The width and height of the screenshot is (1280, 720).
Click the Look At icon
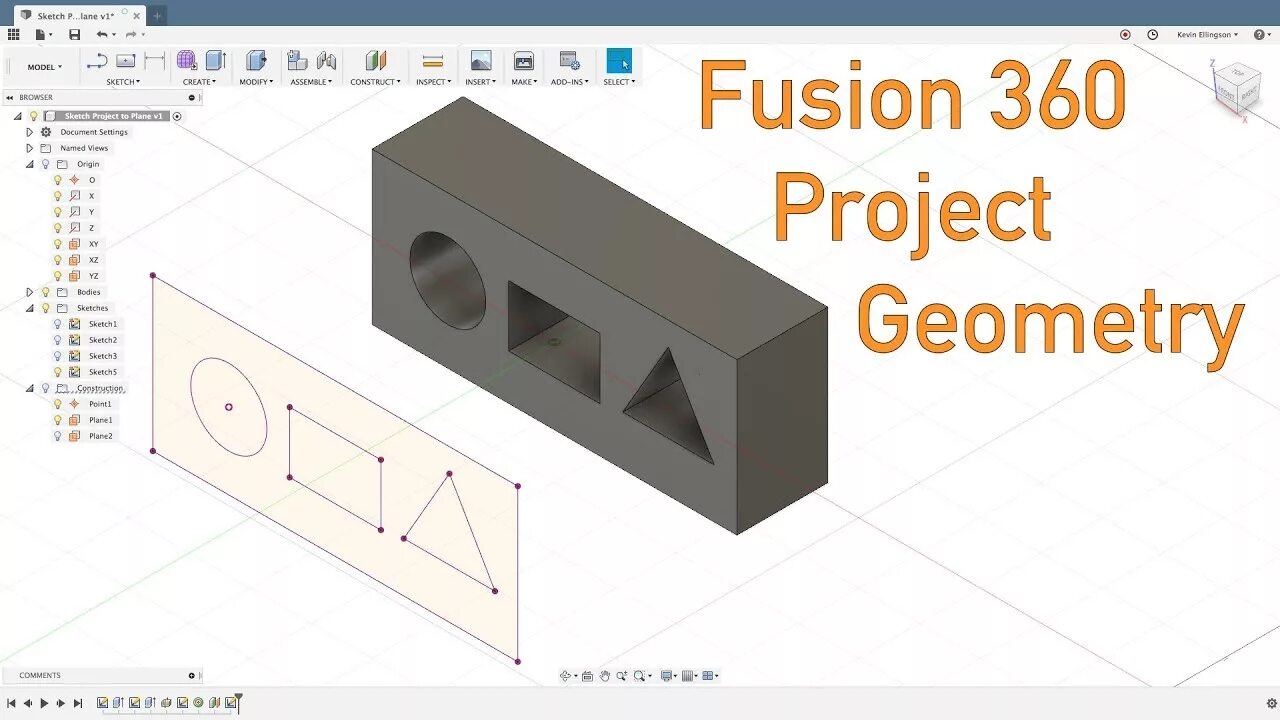coord(587,676)
